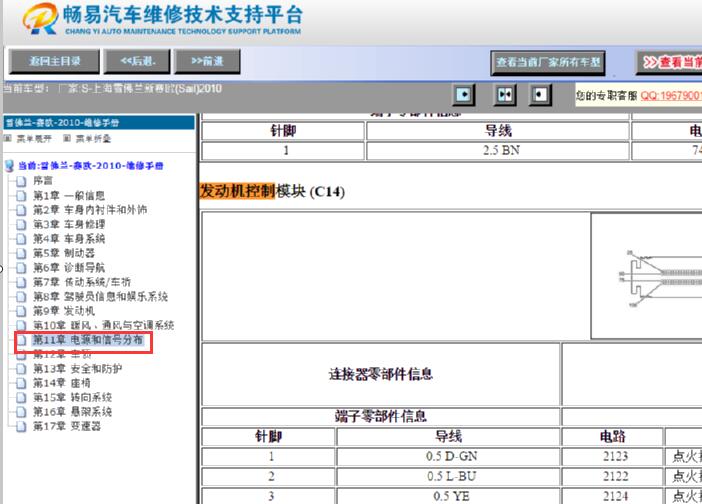702x504 pixels.
Task: Click circuit number 2124
Action: pos(612,496)
